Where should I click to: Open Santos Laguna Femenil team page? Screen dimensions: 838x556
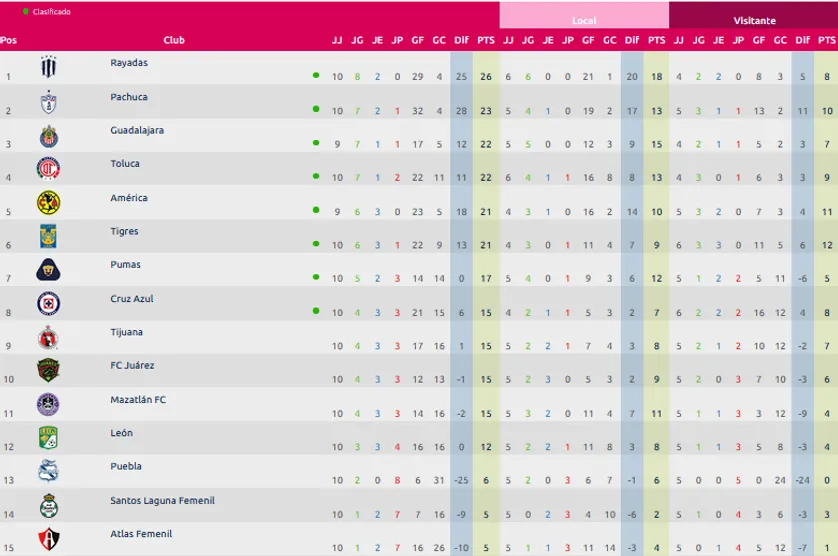(162, 500)
